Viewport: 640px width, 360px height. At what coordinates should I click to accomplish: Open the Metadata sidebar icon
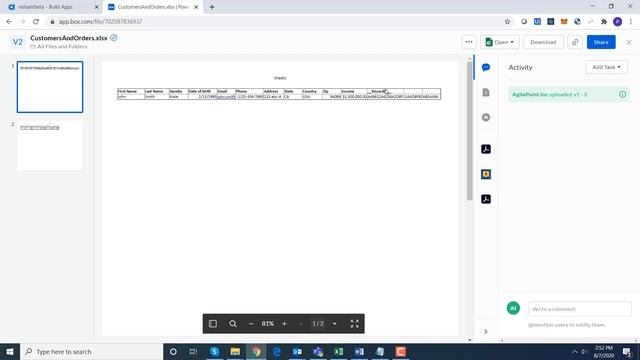486,118
